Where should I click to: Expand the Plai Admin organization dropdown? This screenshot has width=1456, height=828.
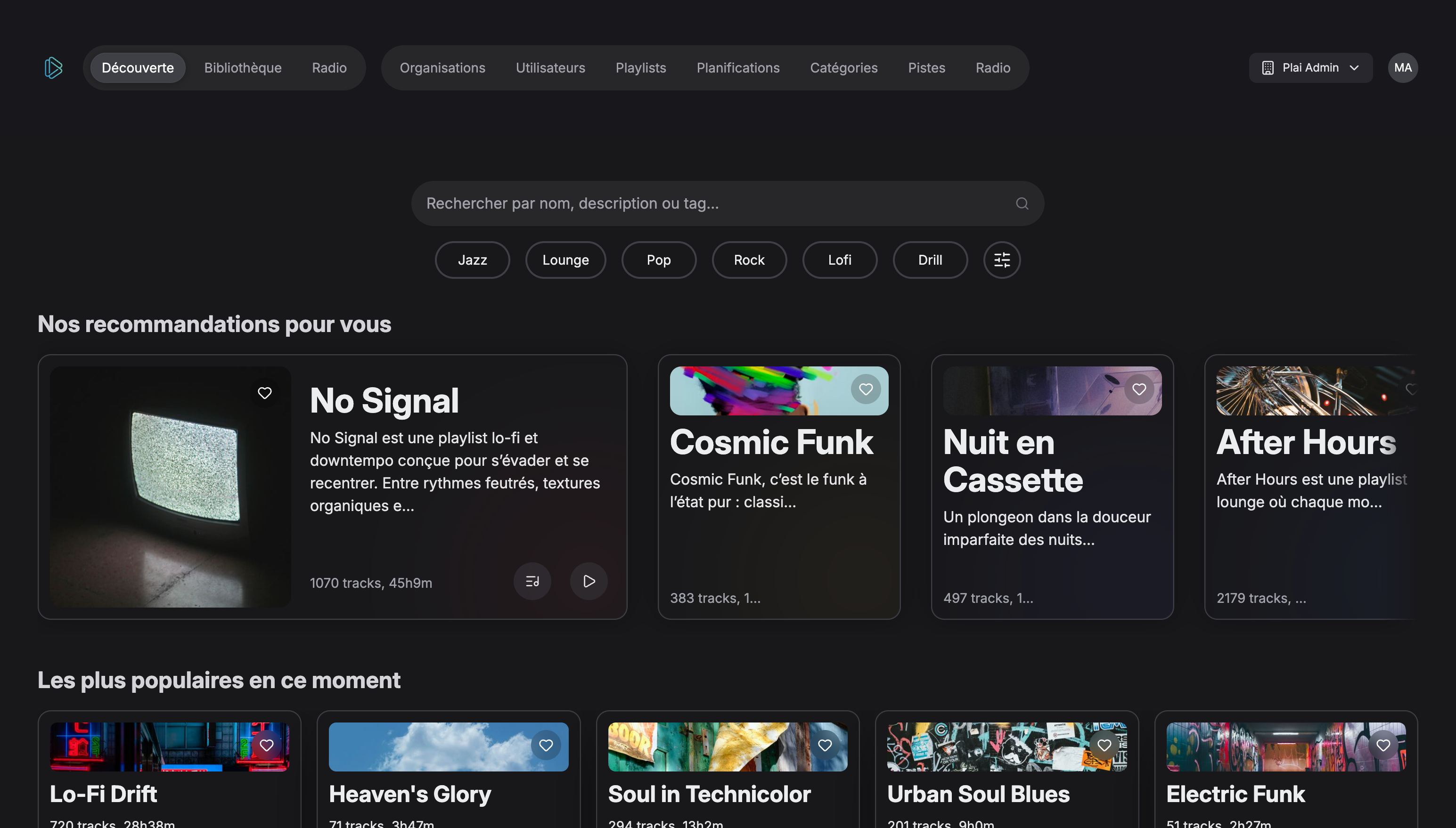pyautogui.click(x=1354, y=68)
